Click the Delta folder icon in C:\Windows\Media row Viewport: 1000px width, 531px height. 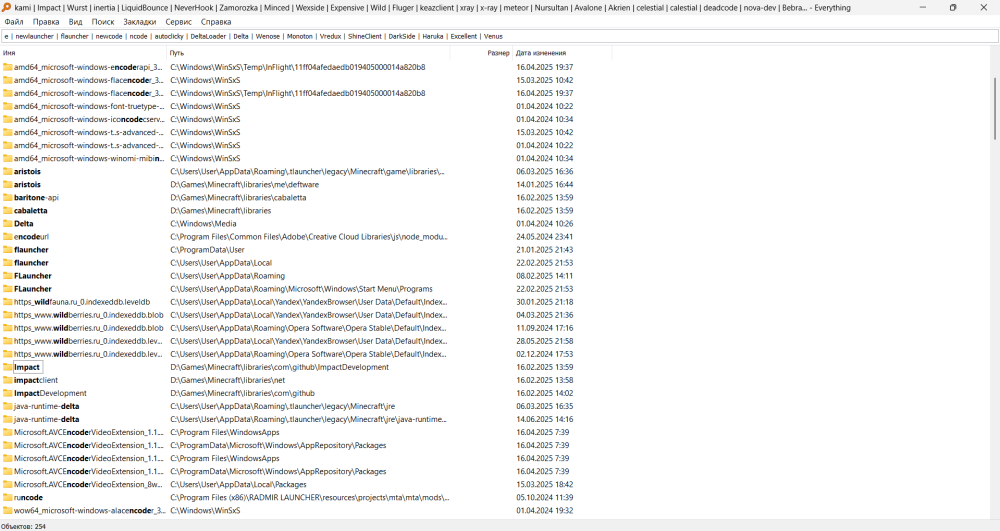click(8, 224)
